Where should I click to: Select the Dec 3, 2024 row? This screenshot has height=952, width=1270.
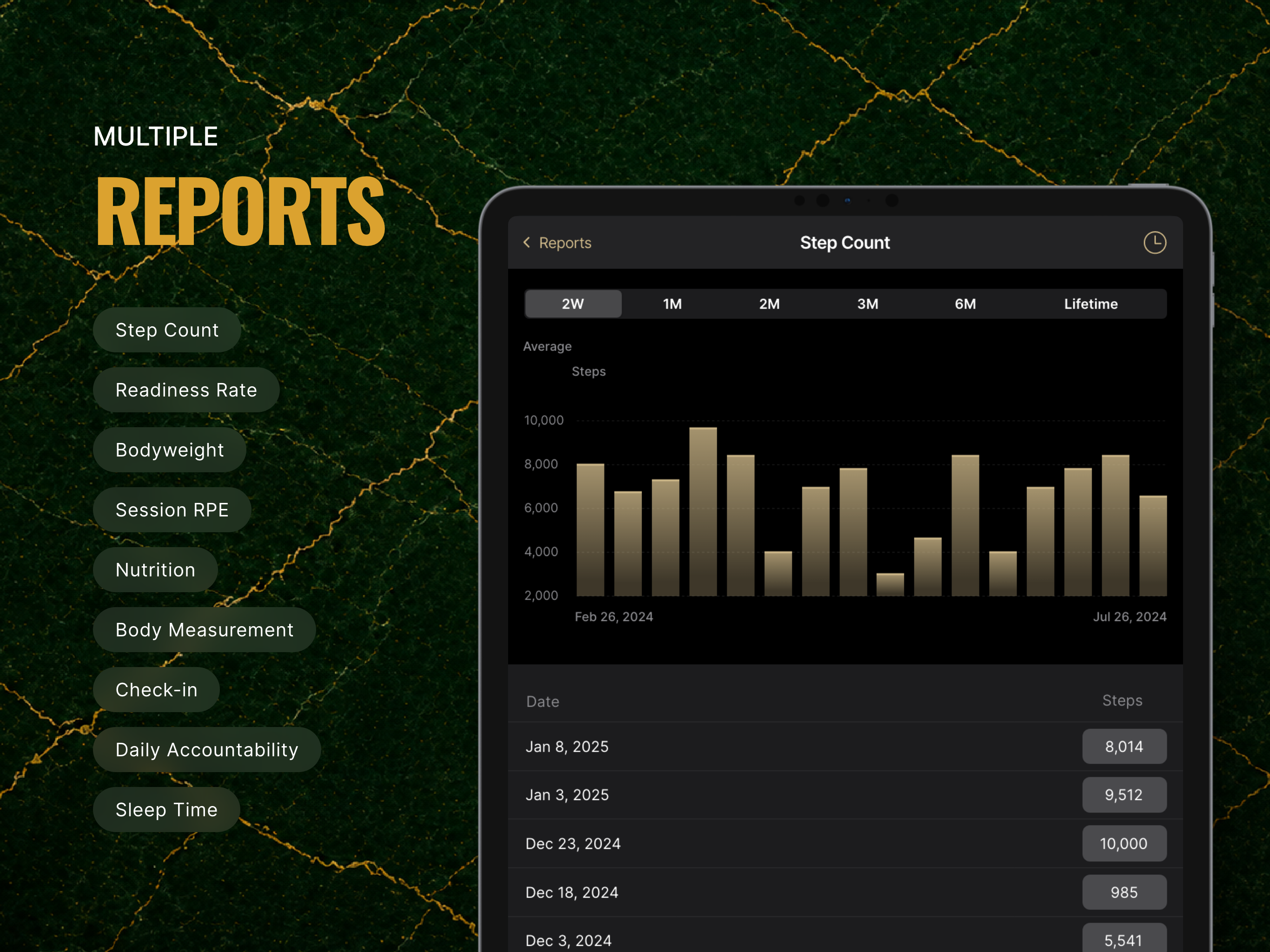pyautogui.click(x=845, y=936)
